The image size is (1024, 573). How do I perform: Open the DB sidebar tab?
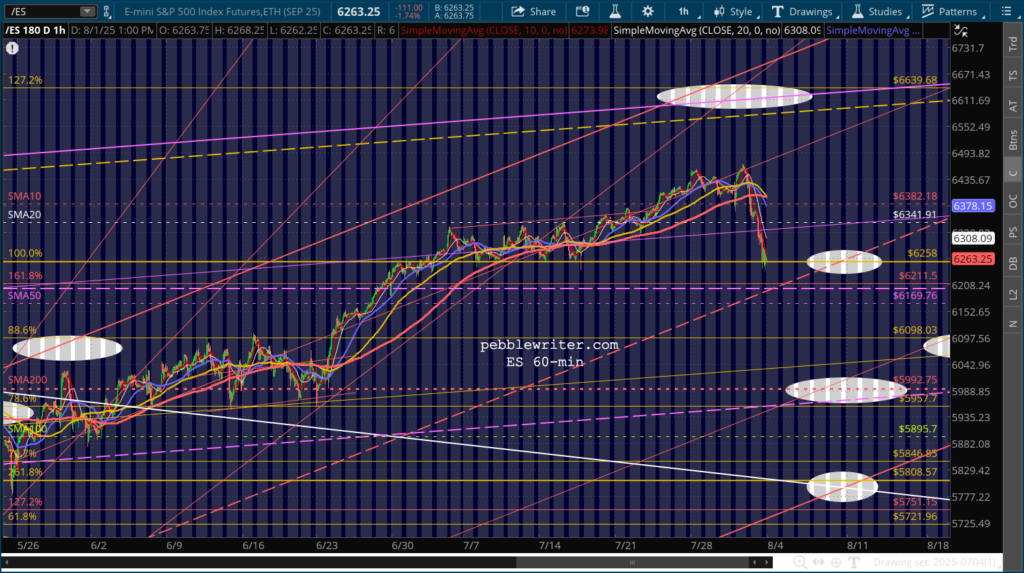coord(1013,263)
